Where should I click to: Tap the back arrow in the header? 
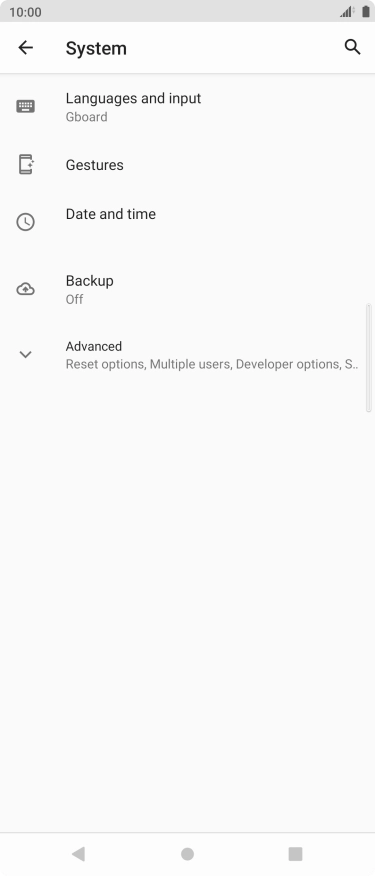click(26, 47)
